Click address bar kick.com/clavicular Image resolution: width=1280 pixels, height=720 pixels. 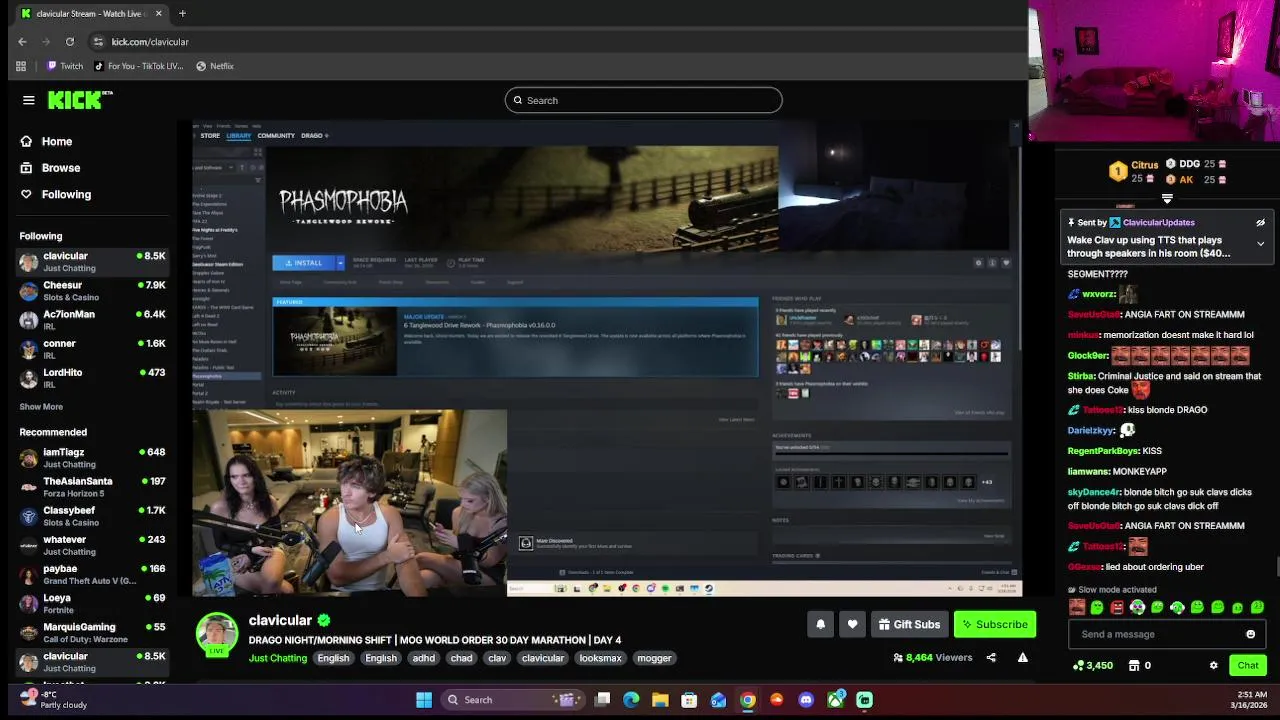150,41
